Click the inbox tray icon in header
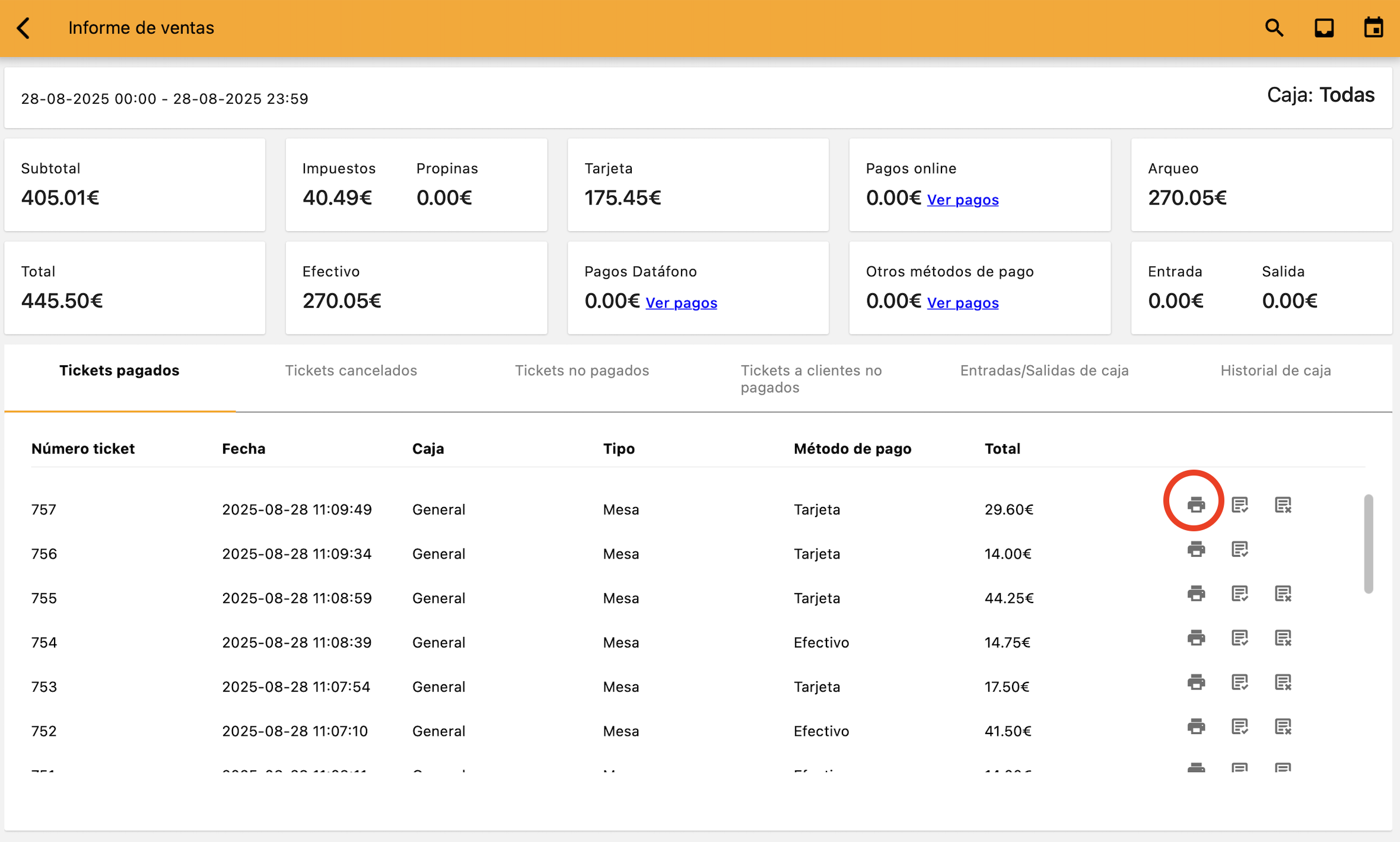This screenshot has width=1400, height=842. coord(1324,28)
